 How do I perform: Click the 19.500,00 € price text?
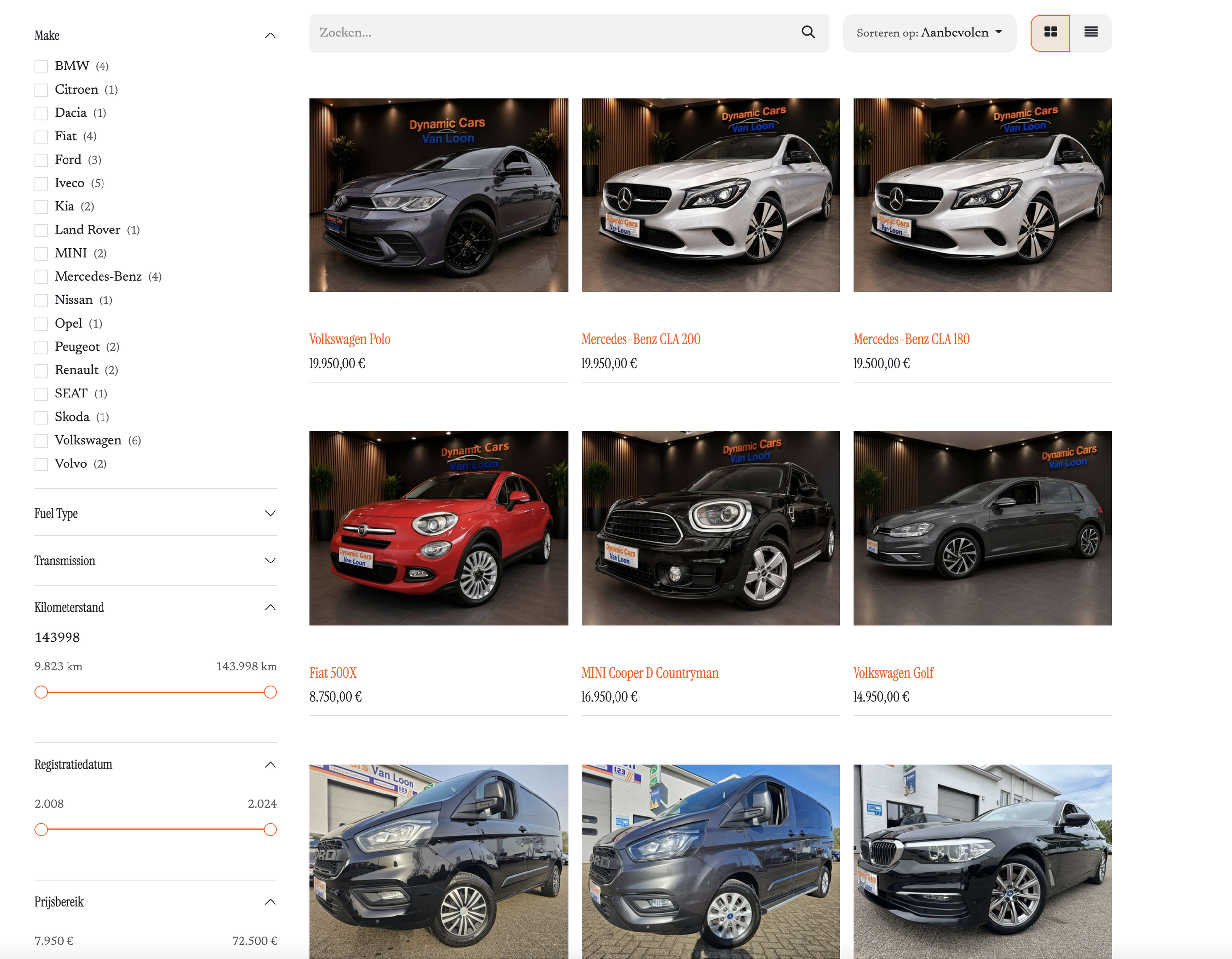coord(881,364)
